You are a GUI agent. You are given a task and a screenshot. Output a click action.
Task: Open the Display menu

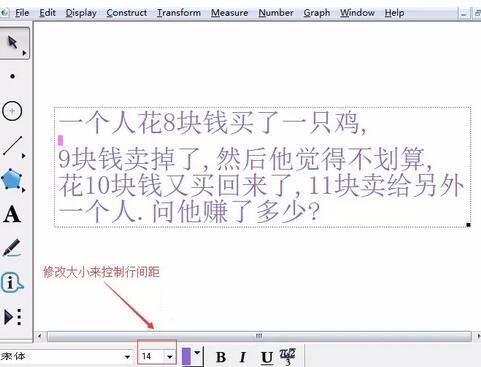click(81, 13)
